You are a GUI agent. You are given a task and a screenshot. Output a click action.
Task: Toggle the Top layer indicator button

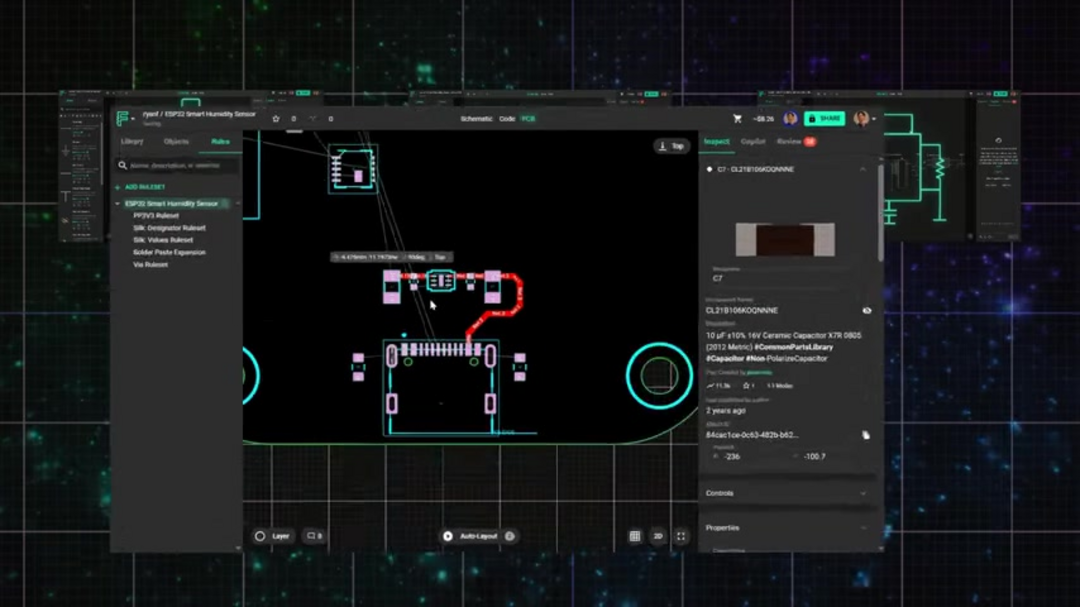(671, 145)
